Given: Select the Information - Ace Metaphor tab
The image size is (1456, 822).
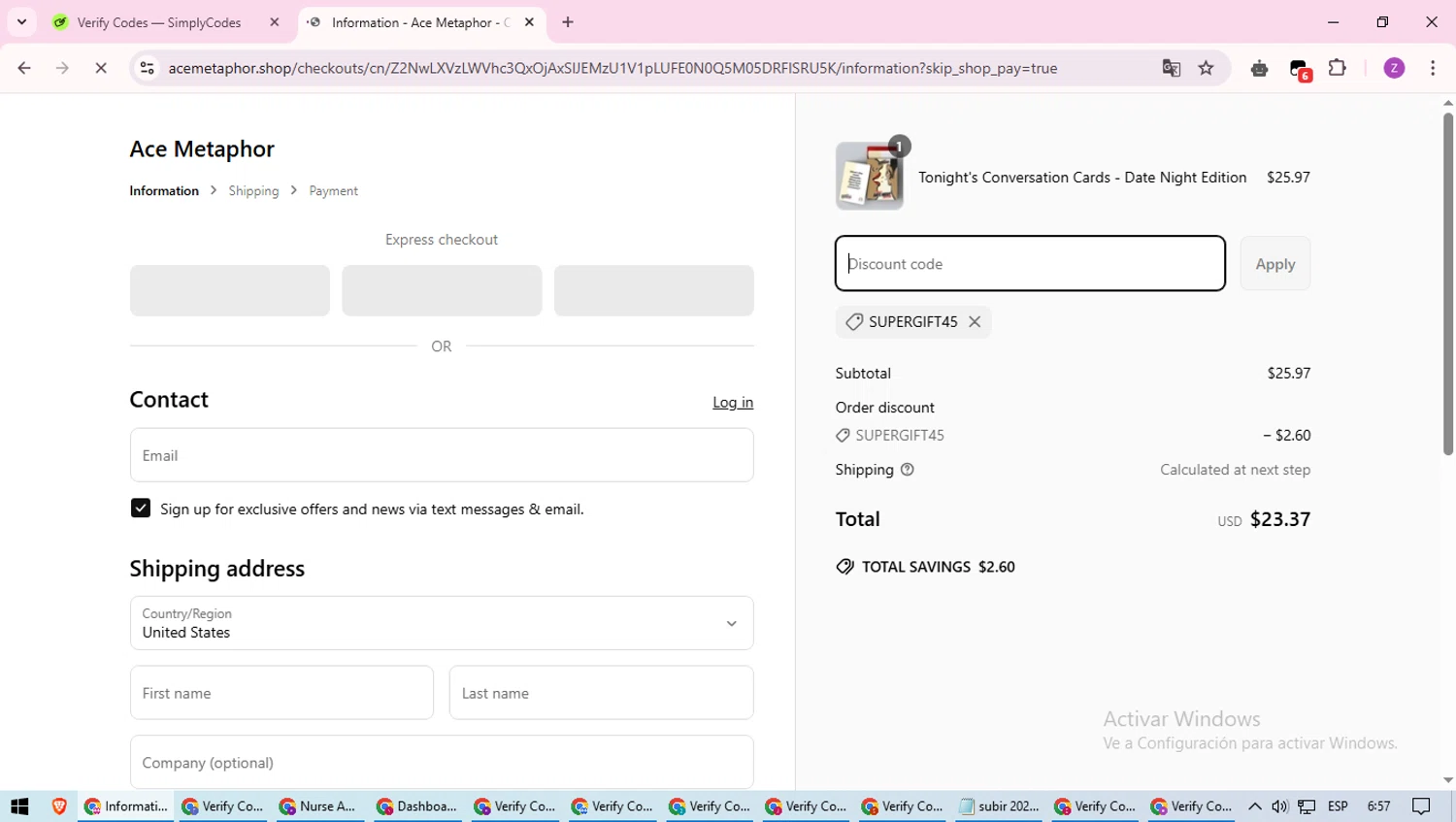Looking at the screenshot, I should pos(422,22).
